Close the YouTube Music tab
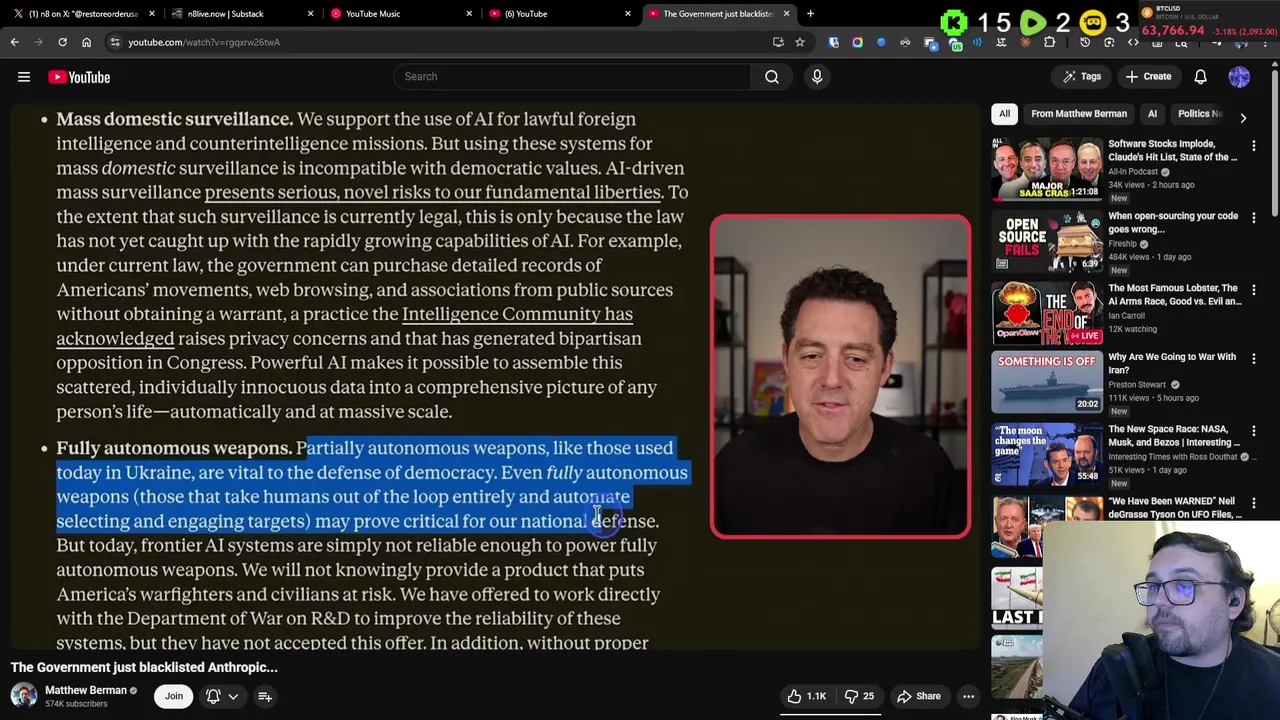1280x720 pixels. pos(469,14)
